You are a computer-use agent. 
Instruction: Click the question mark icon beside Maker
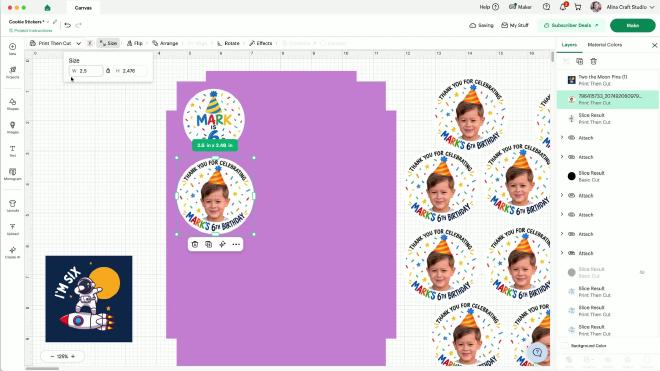click(546, 7)
